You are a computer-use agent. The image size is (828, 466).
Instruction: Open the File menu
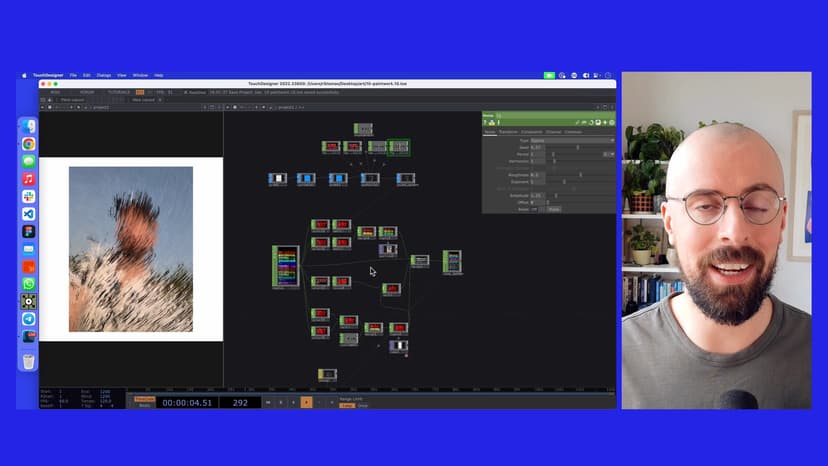click(73, 76)
